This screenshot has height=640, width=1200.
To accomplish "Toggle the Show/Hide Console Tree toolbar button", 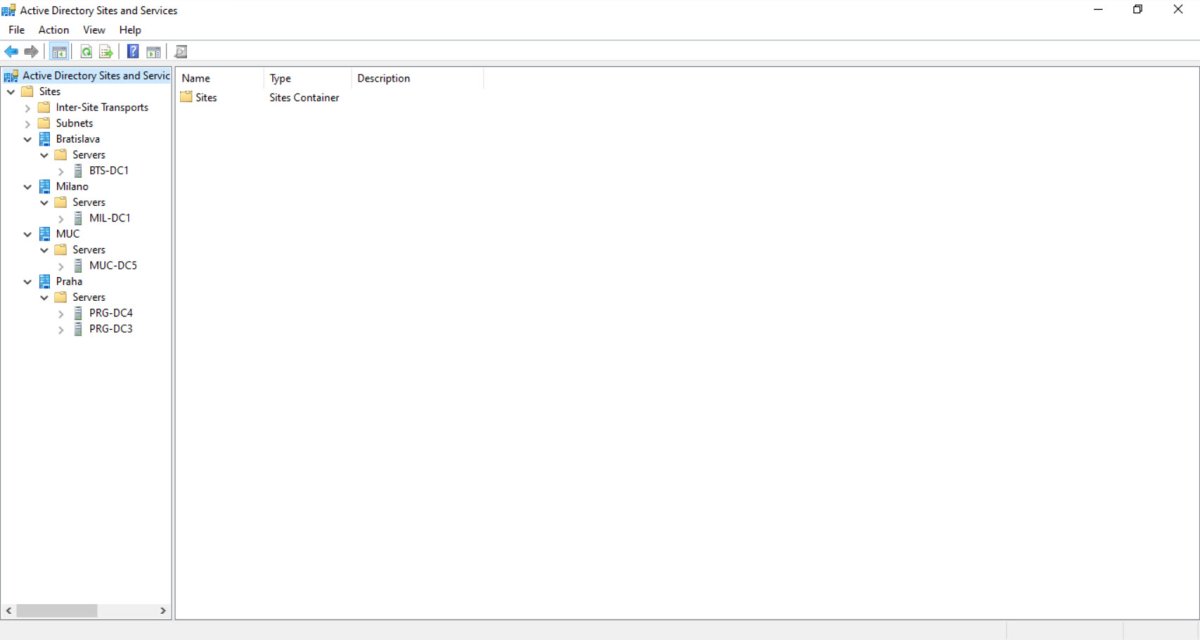I will pyautogui.click(x=60, y=52).
